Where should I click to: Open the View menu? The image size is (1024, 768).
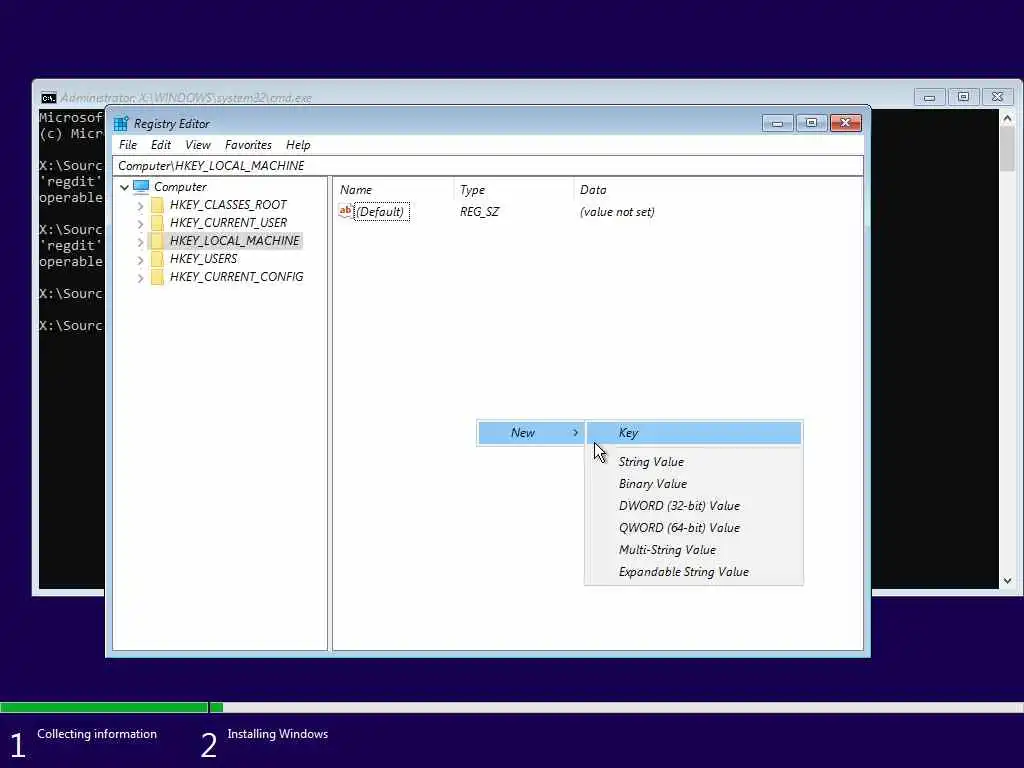click(x=197, y=145)
